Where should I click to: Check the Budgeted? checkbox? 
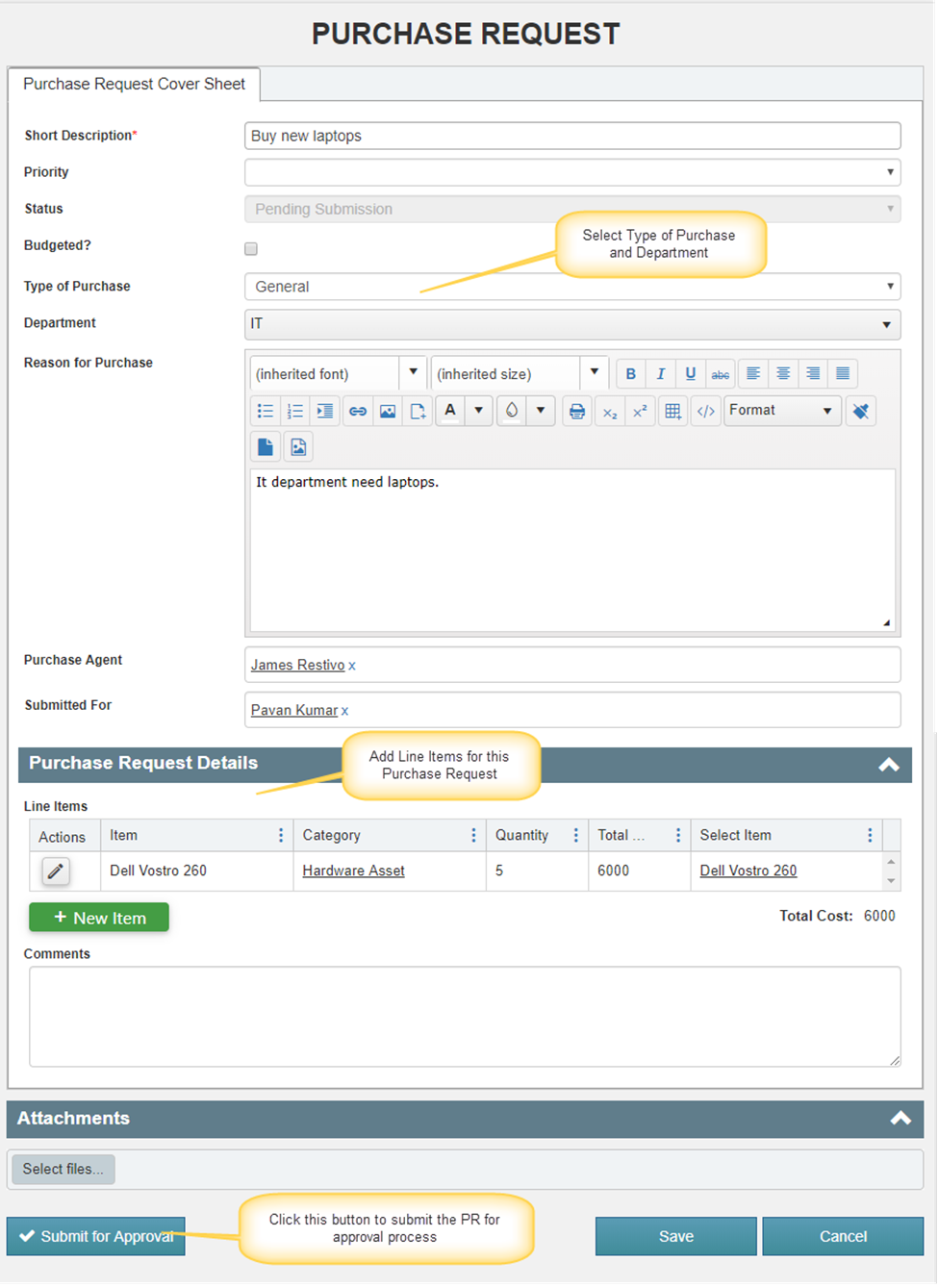(x=251, y=249)
